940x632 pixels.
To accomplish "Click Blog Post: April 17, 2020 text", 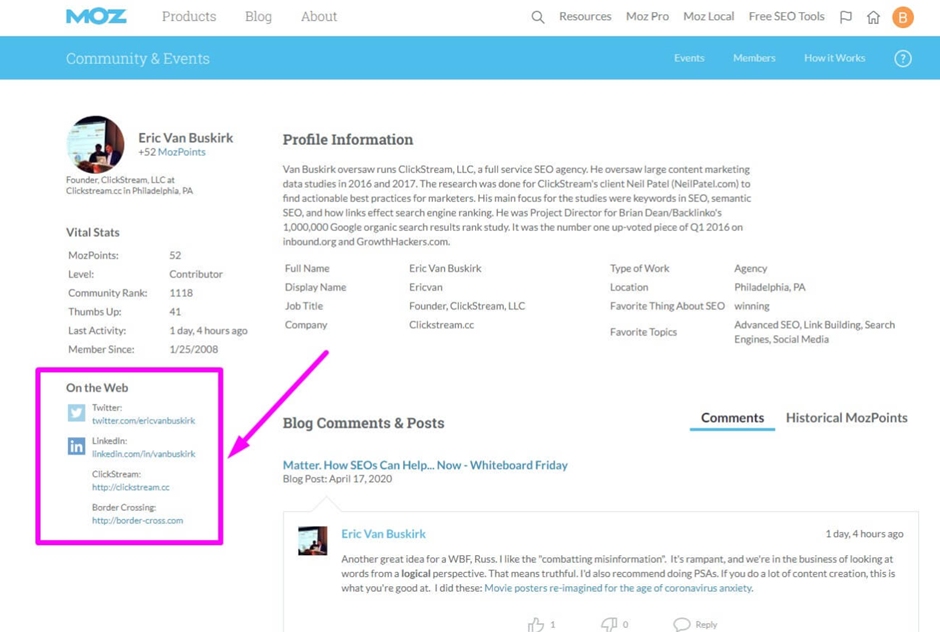I will tap(338, 479).
